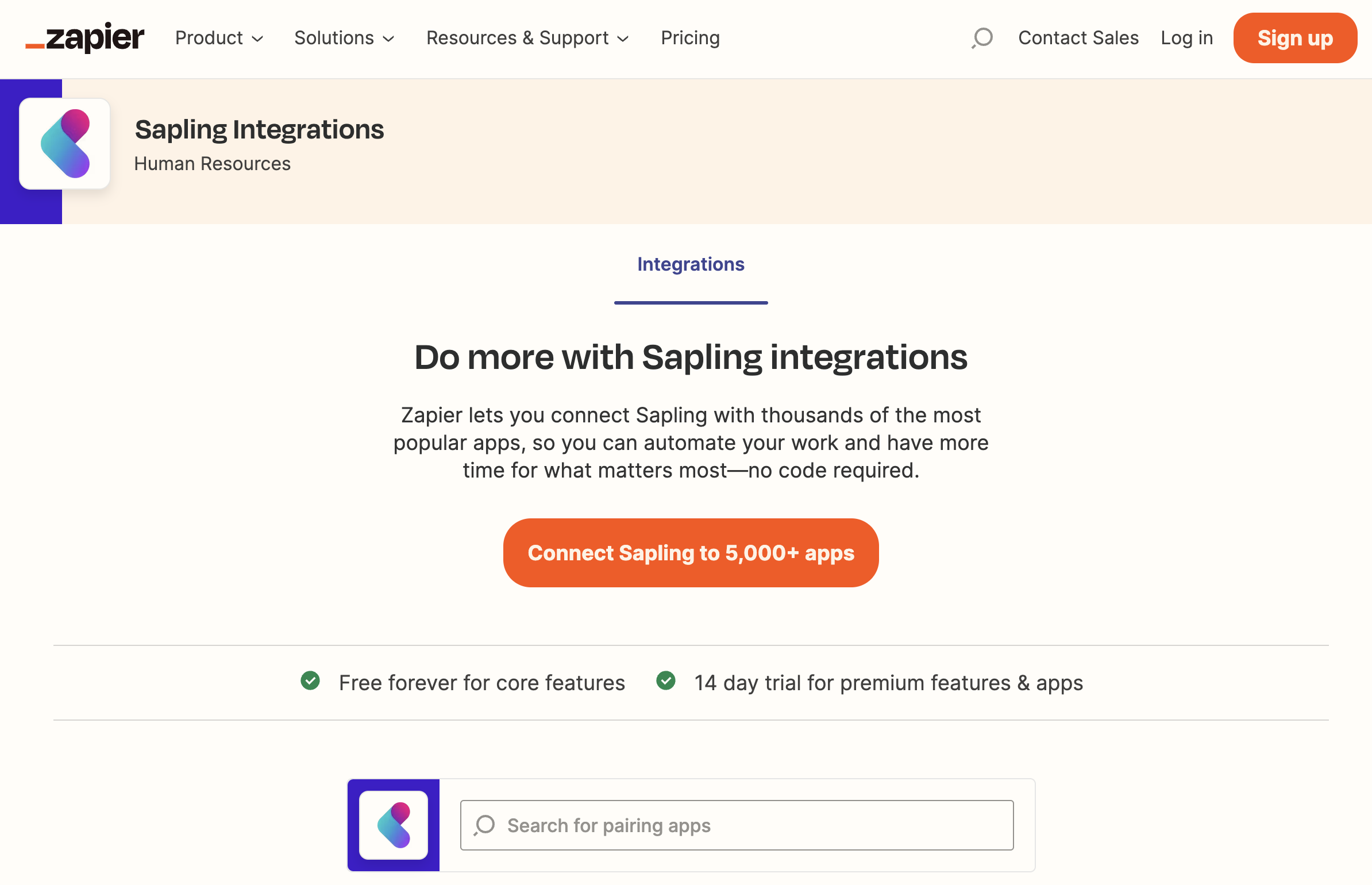This screenshot has height=885, width=1372.
Task: Click the magnifier icon in pairing search box
Action: pos(485,825)
